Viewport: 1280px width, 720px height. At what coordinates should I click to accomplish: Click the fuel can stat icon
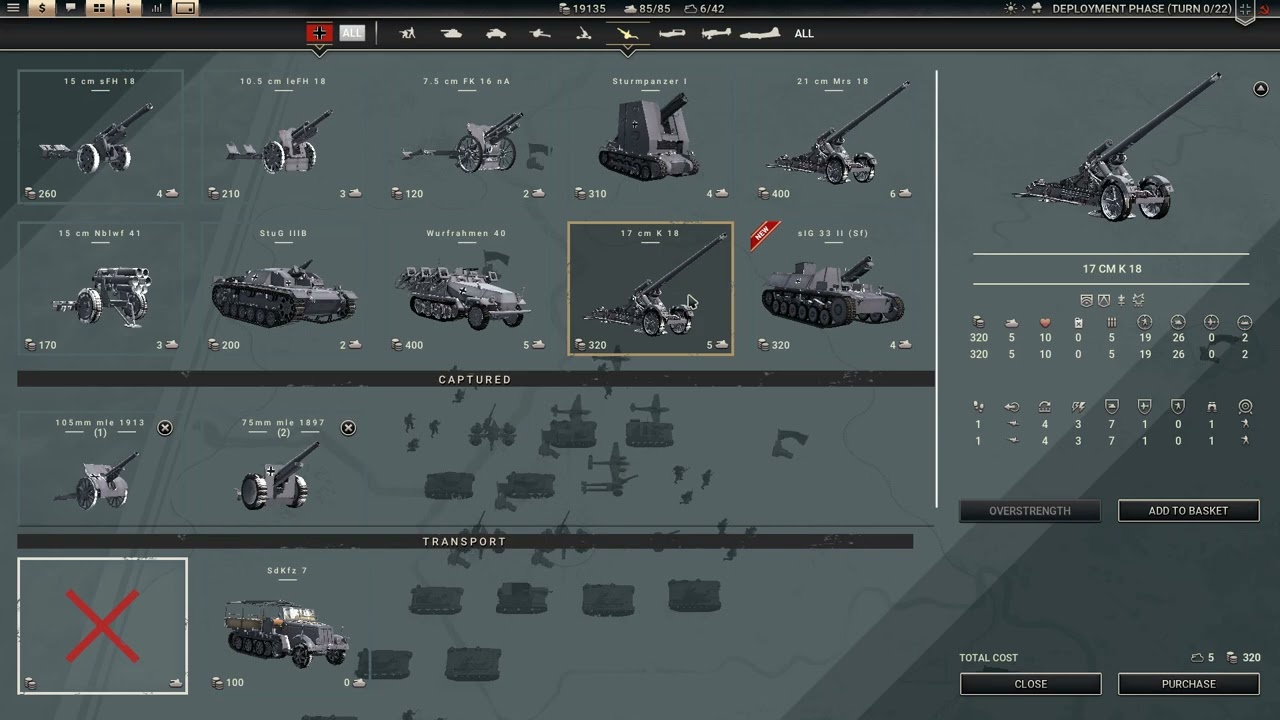[x=1078, y=322]
